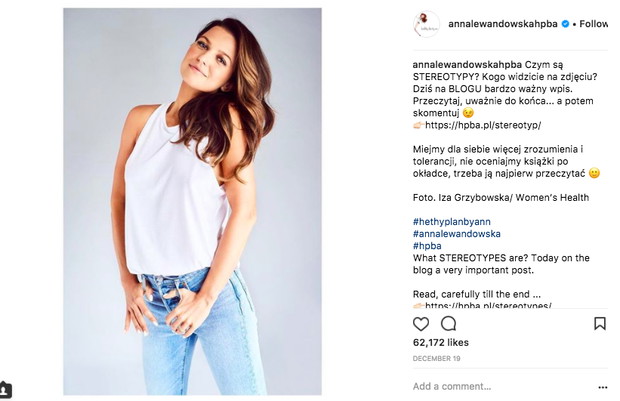Open the https://hpba.pl/stereotyp/ link
This screenshot has height=401, width=620.
(483, 125)
